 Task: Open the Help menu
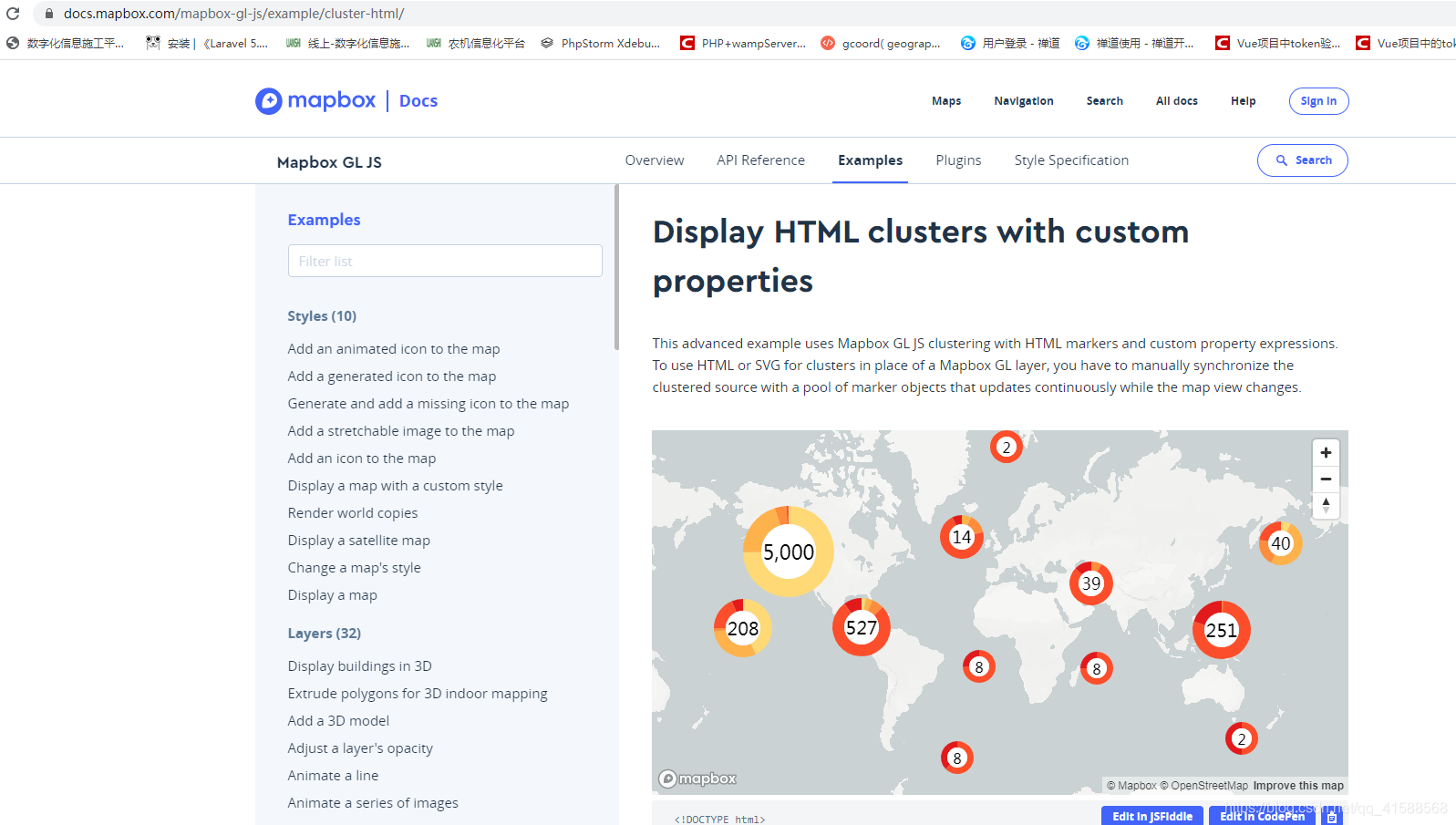1244,101
